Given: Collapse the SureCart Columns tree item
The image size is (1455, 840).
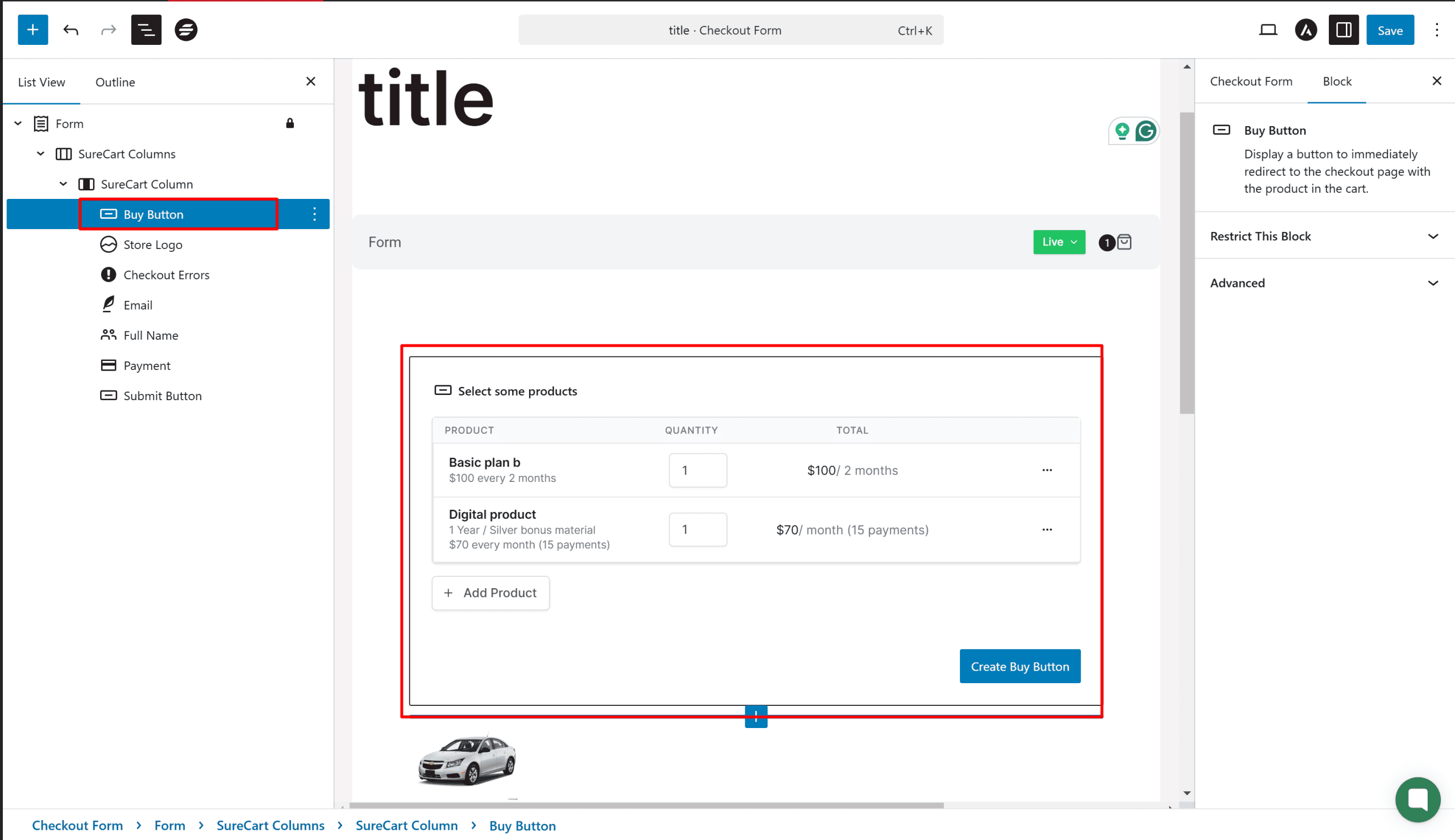Looking at the screenshot, I should [x=40, y=154].
